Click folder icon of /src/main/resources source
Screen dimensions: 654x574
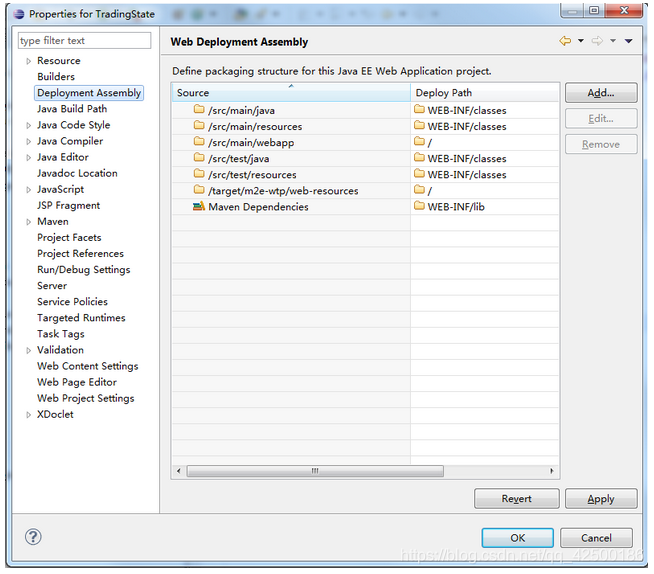click(x=199, y=126)
